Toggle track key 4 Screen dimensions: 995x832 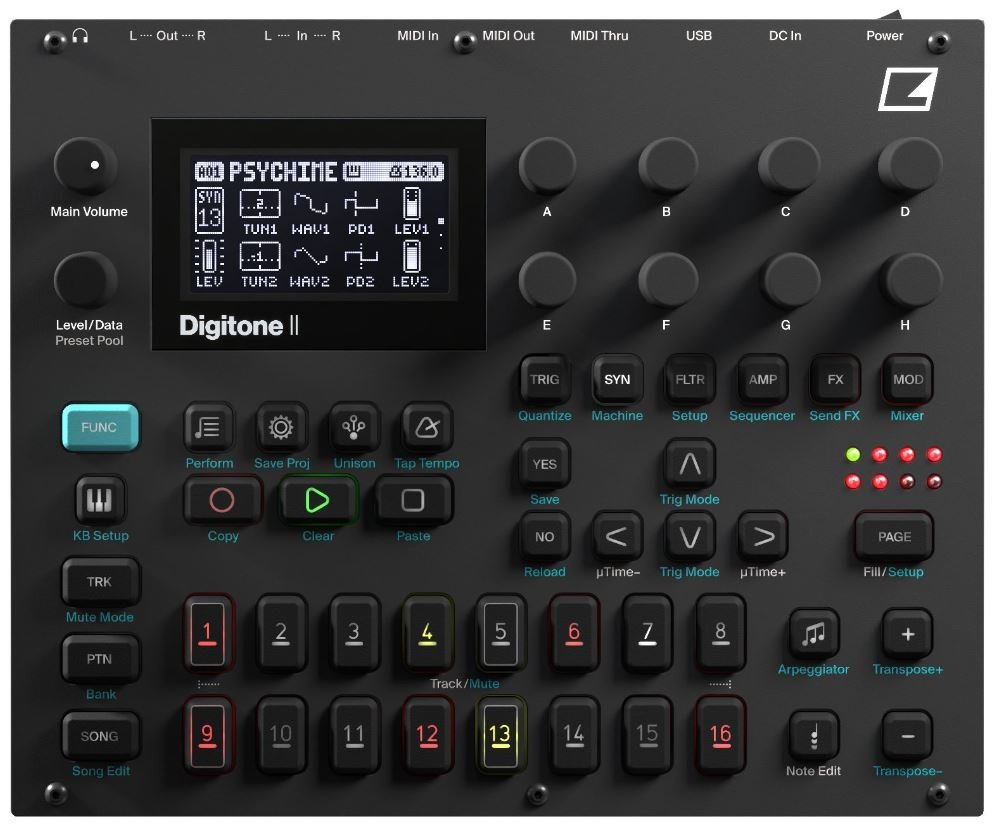point(427,633)
